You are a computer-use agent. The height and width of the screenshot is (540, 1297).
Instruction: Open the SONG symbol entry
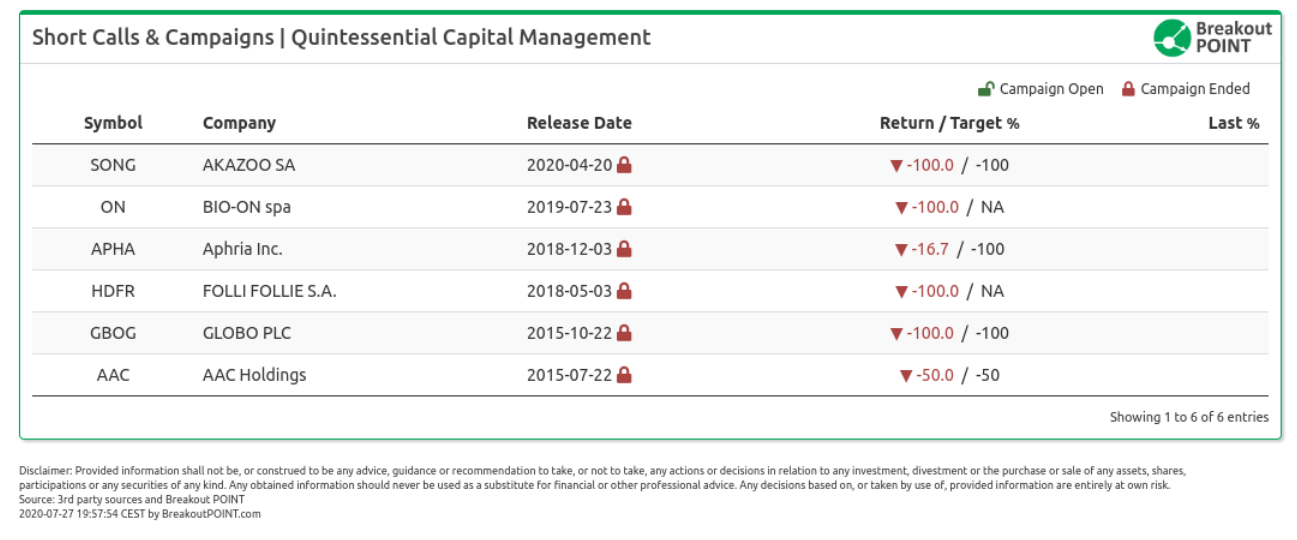click(x=113, y=165)
